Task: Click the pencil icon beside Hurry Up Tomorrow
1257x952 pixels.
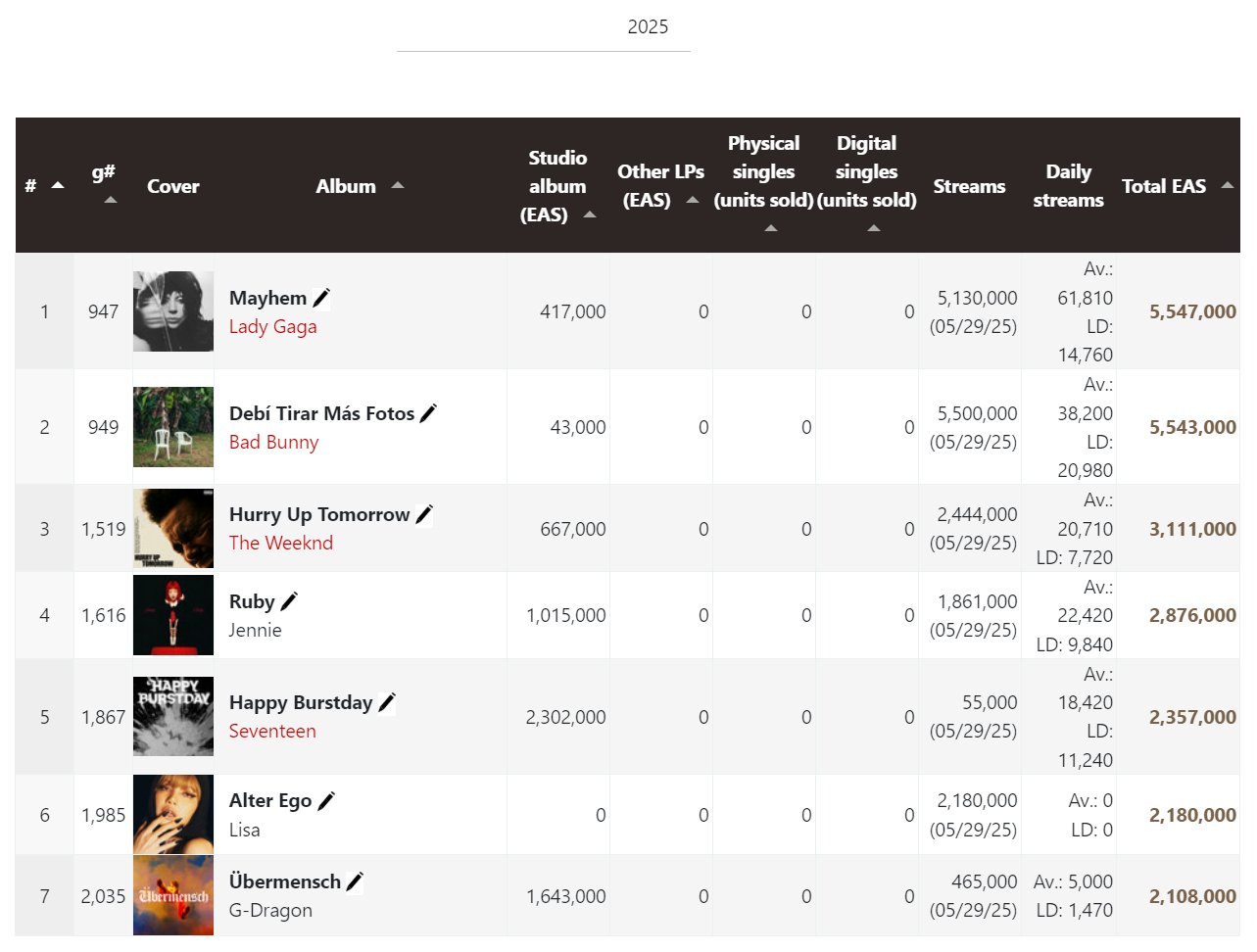Action: pos(424,514)
